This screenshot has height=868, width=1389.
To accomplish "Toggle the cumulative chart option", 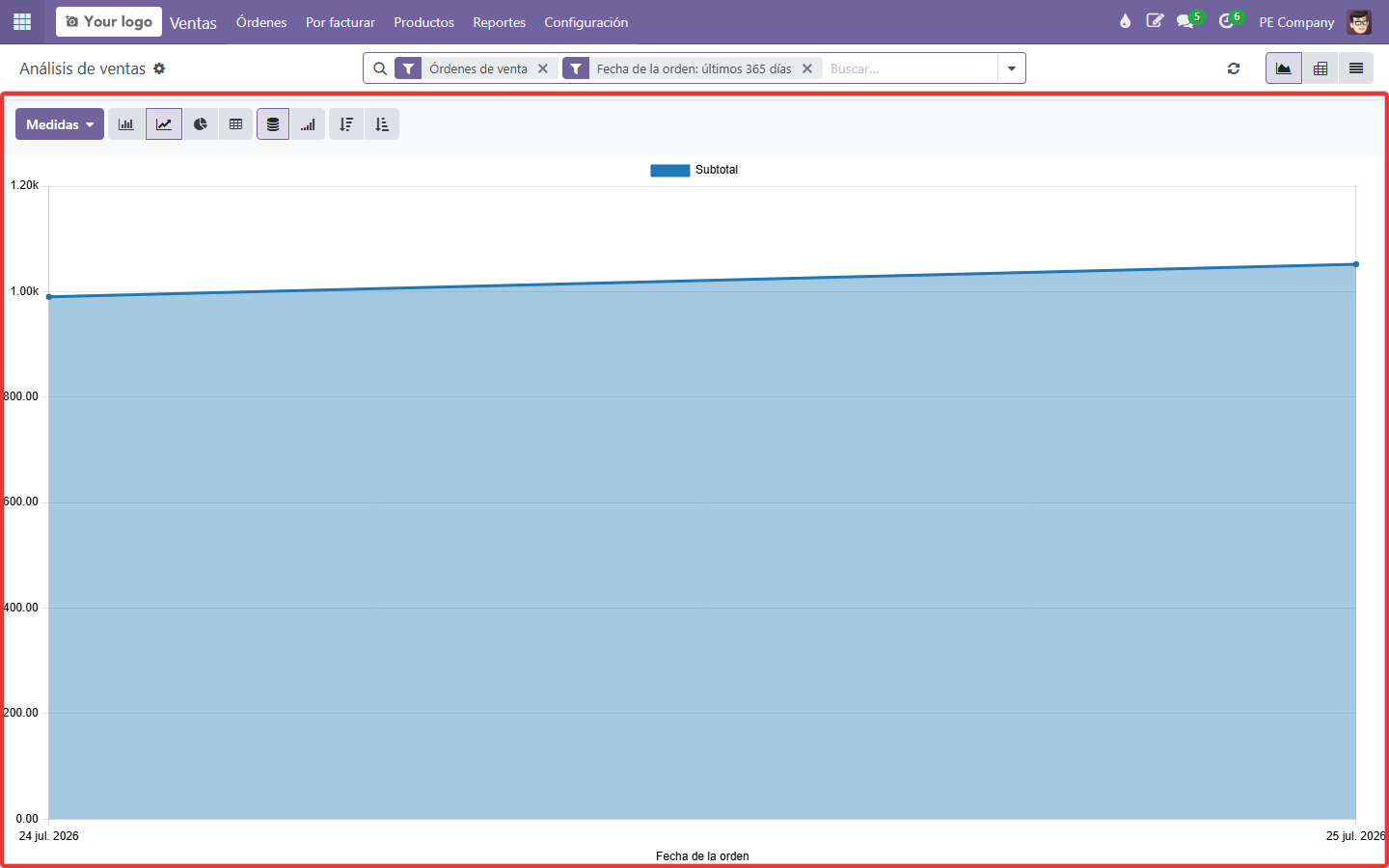I will (x=308, y=124).
